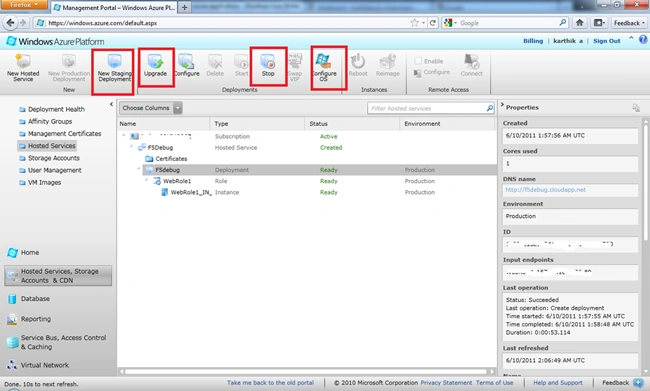Open Feedback dropdown in Firefox toolbar
Viewport: 650px width, 391px height.
[629, 23]
